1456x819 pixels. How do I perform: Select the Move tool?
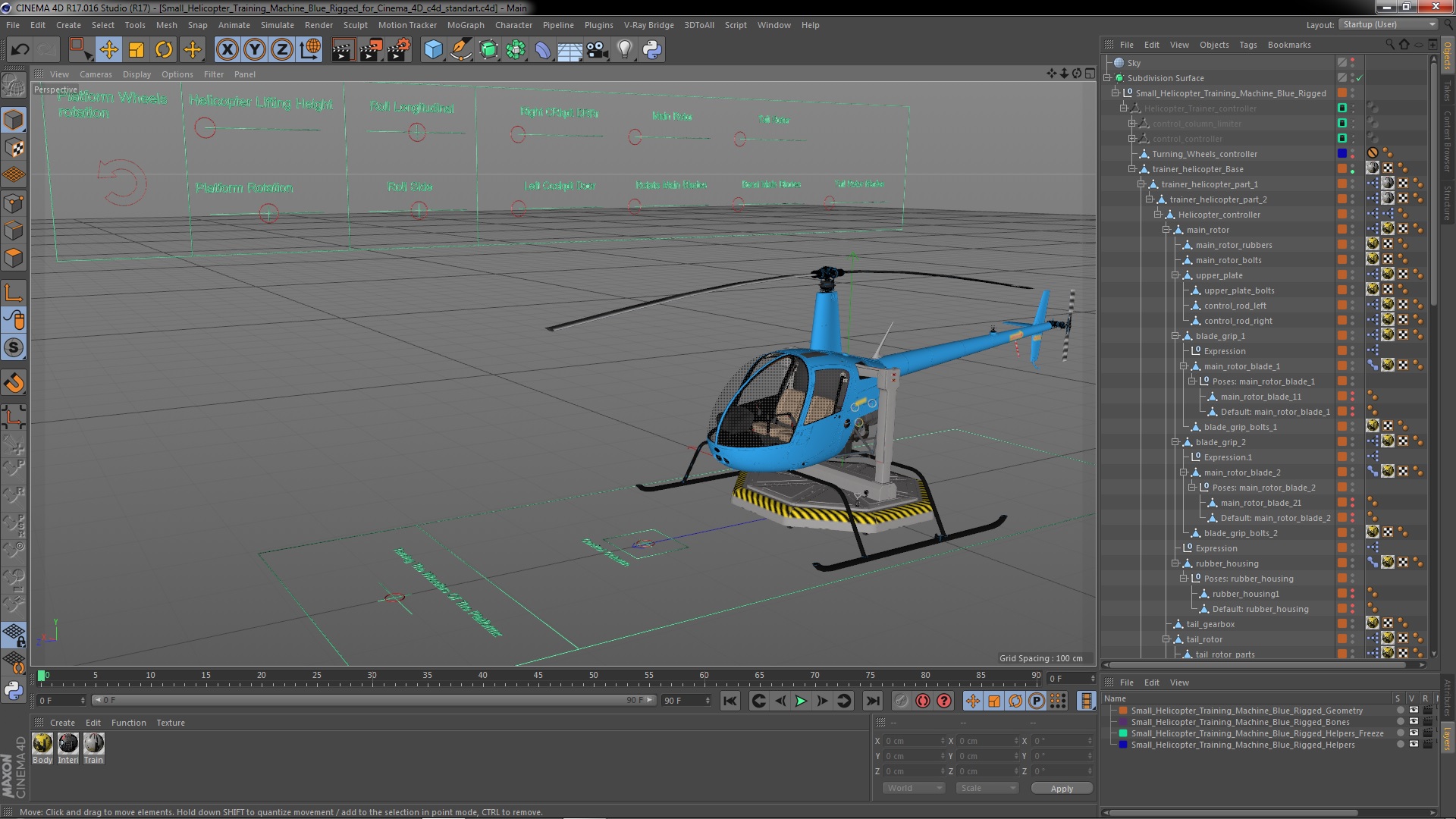[x=108, y=50]
